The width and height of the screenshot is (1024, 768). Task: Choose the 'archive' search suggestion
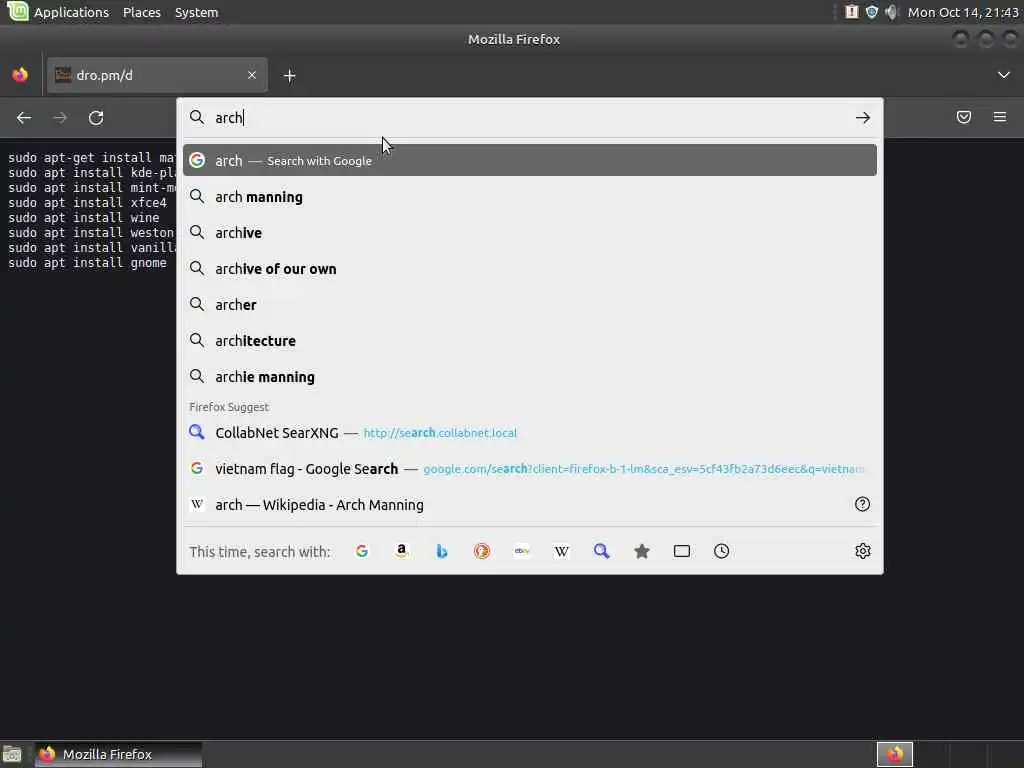point(530,232)
